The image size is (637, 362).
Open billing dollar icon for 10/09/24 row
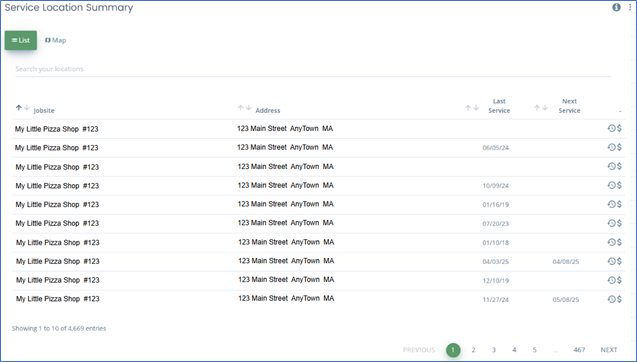point(619,185)
